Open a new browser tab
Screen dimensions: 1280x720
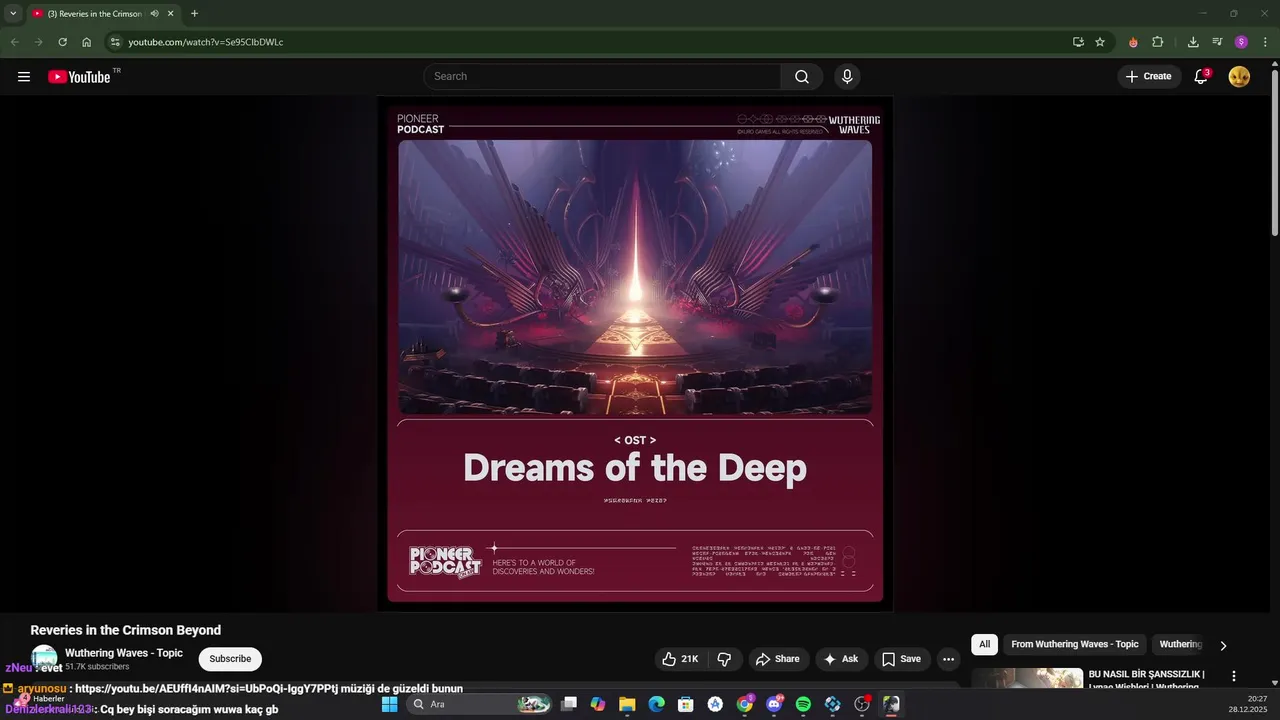coord(194,14)
